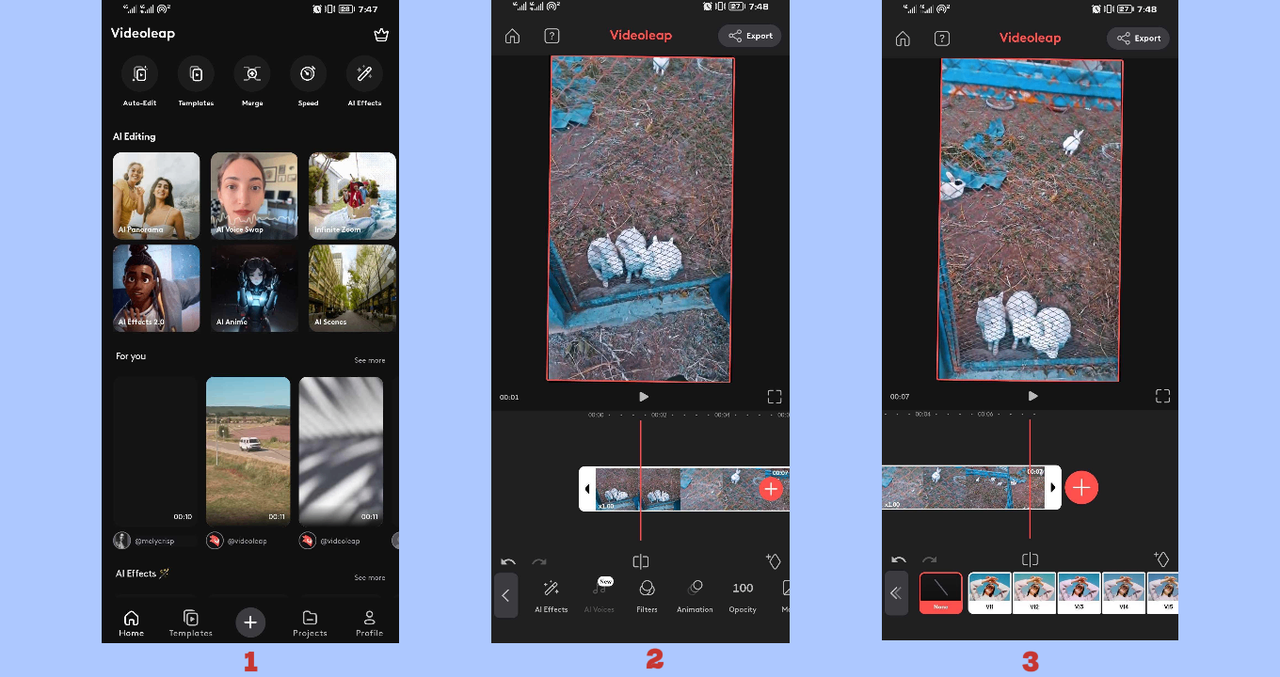This screenshot has width=1280, height=677.
Task: Tap the right trim handle on the timeline clip
Action: [x=1053, y=487]
